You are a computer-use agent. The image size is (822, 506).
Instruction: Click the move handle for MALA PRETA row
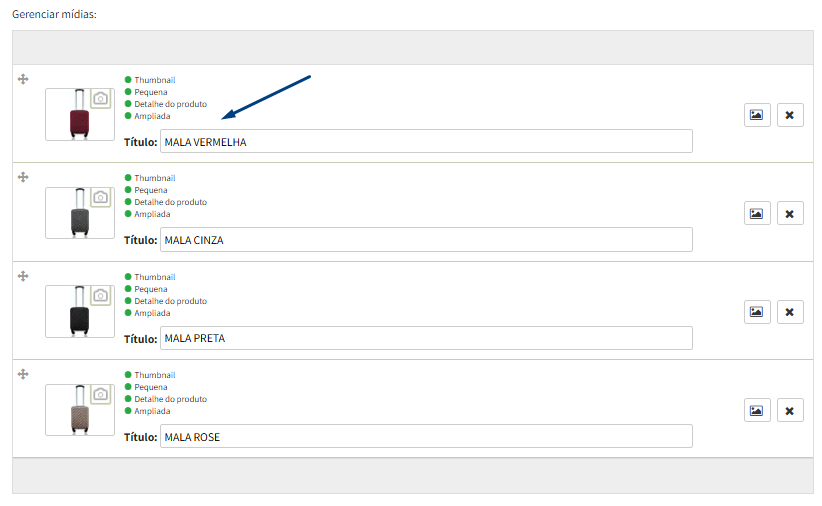pos(23,276)
